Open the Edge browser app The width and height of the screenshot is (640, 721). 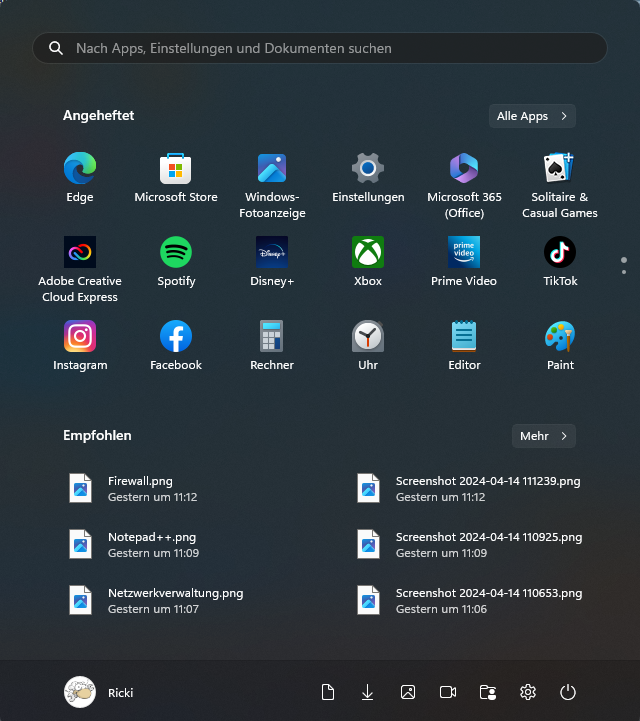click(80, 169)
